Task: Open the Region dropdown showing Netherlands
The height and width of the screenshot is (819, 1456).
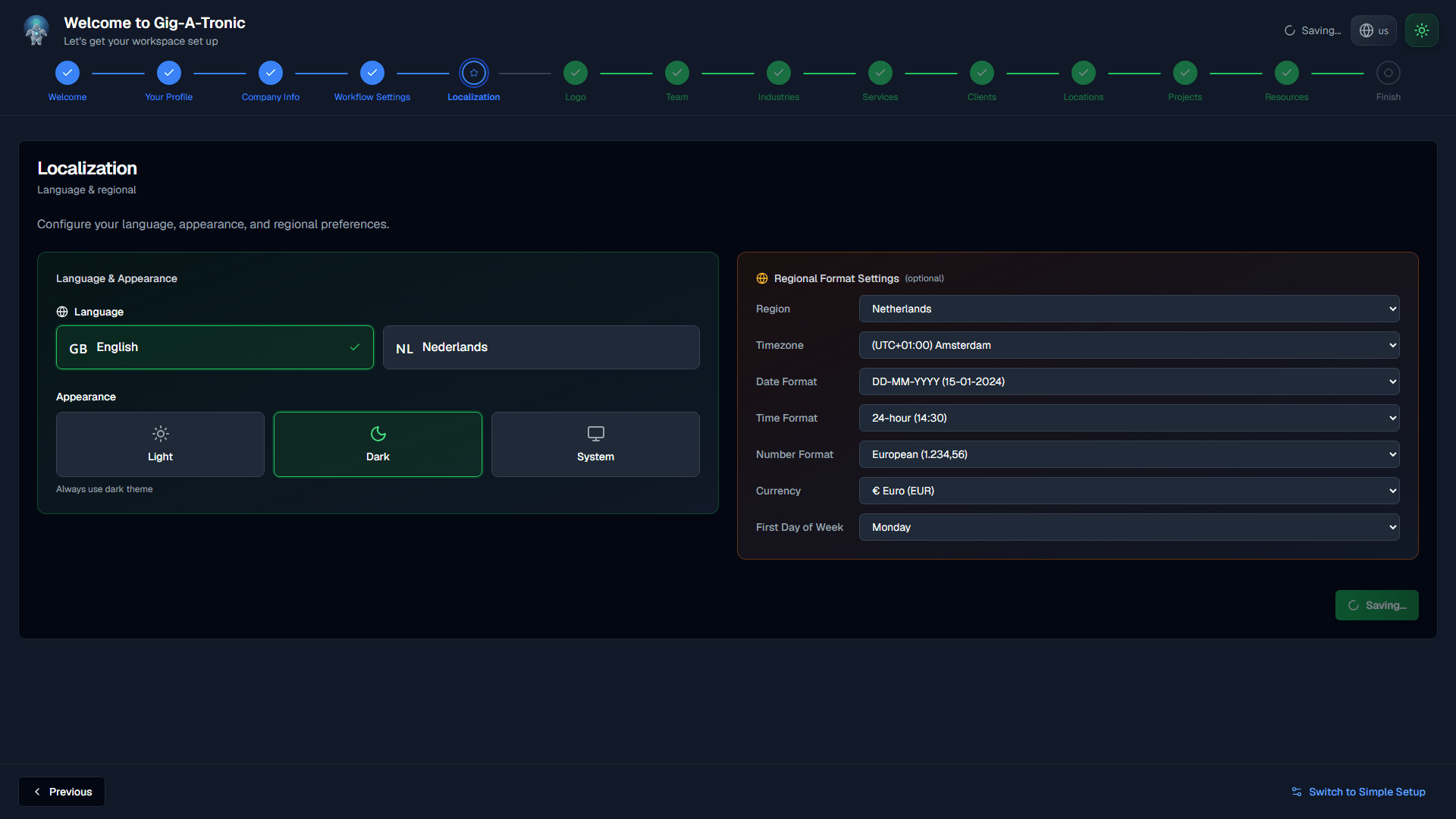Action: [1129, 309]
